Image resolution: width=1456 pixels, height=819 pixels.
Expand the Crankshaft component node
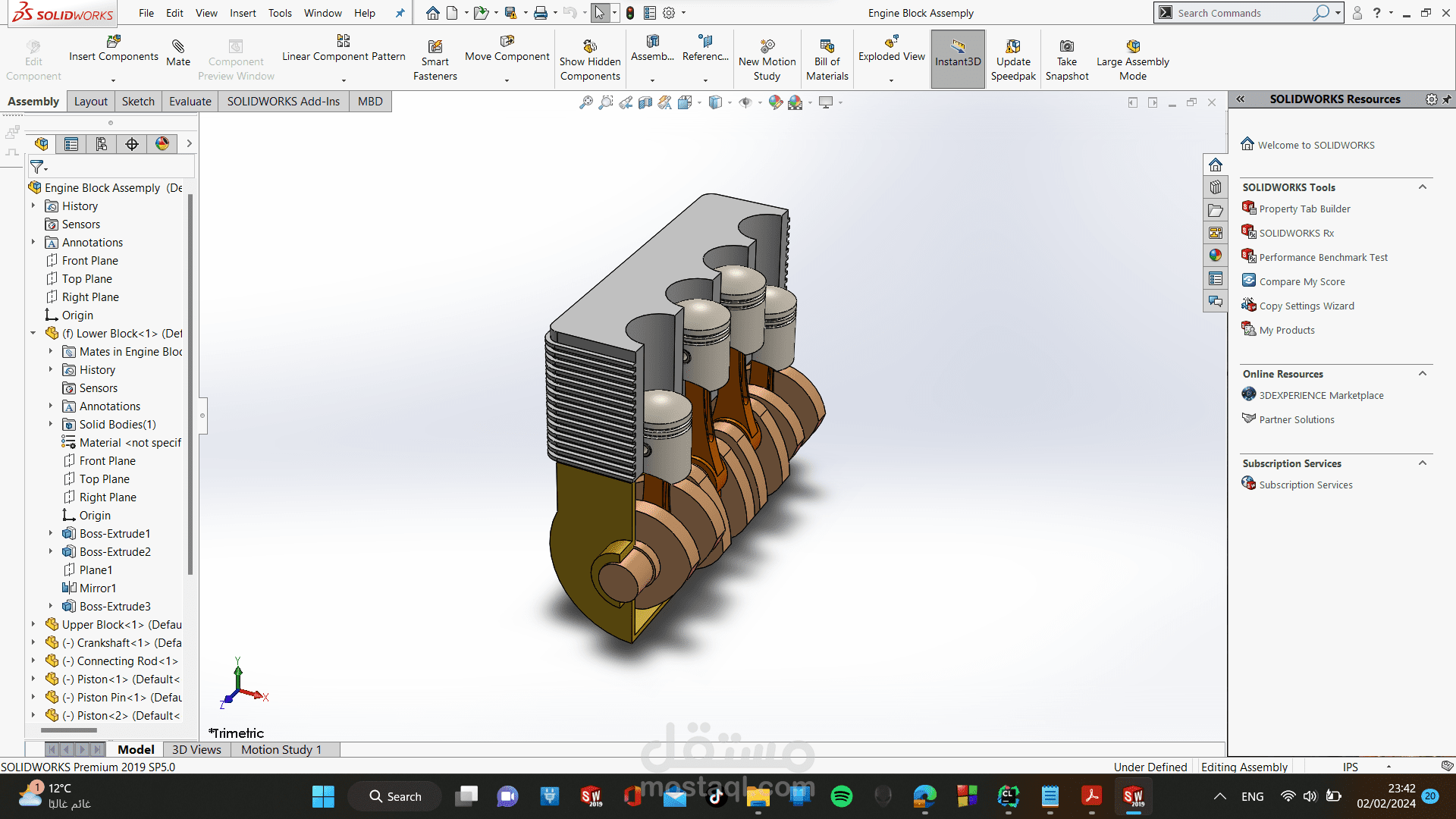pos(33,642)
